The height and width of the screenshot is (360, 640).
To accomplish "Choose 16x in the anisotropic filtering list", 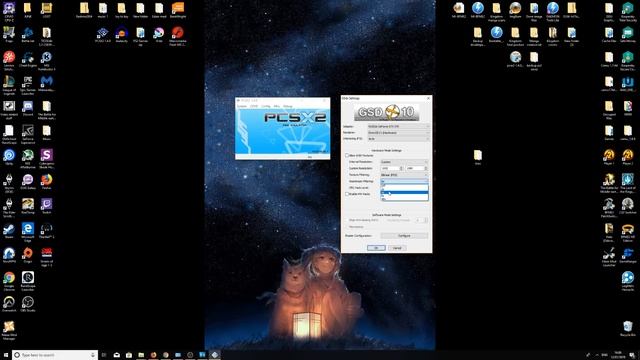I will [x=404, y=199].
